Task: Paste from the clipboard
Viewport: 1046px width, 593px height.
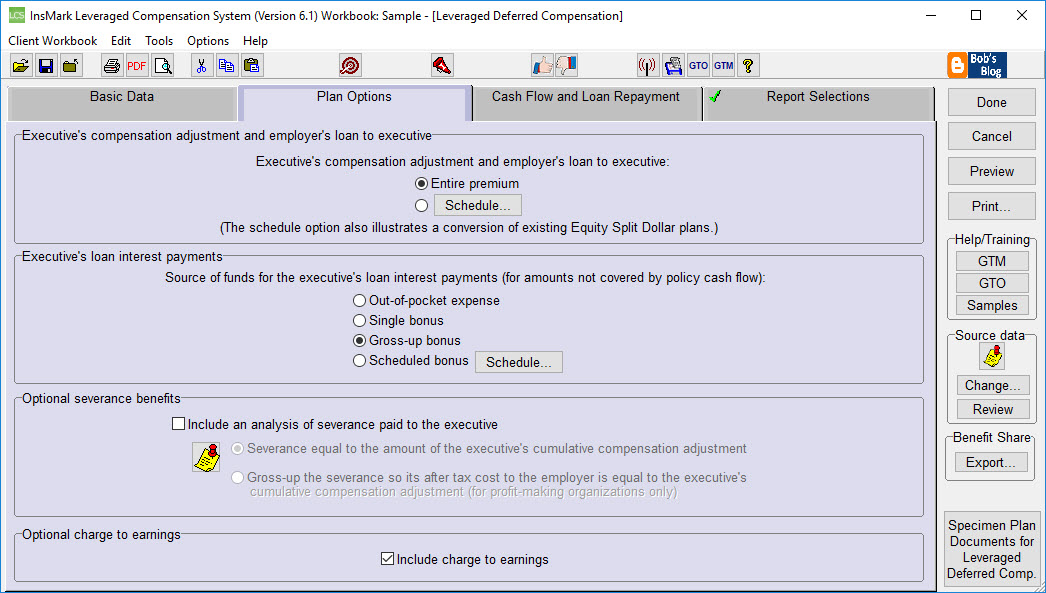Action: tap(252, 64)
